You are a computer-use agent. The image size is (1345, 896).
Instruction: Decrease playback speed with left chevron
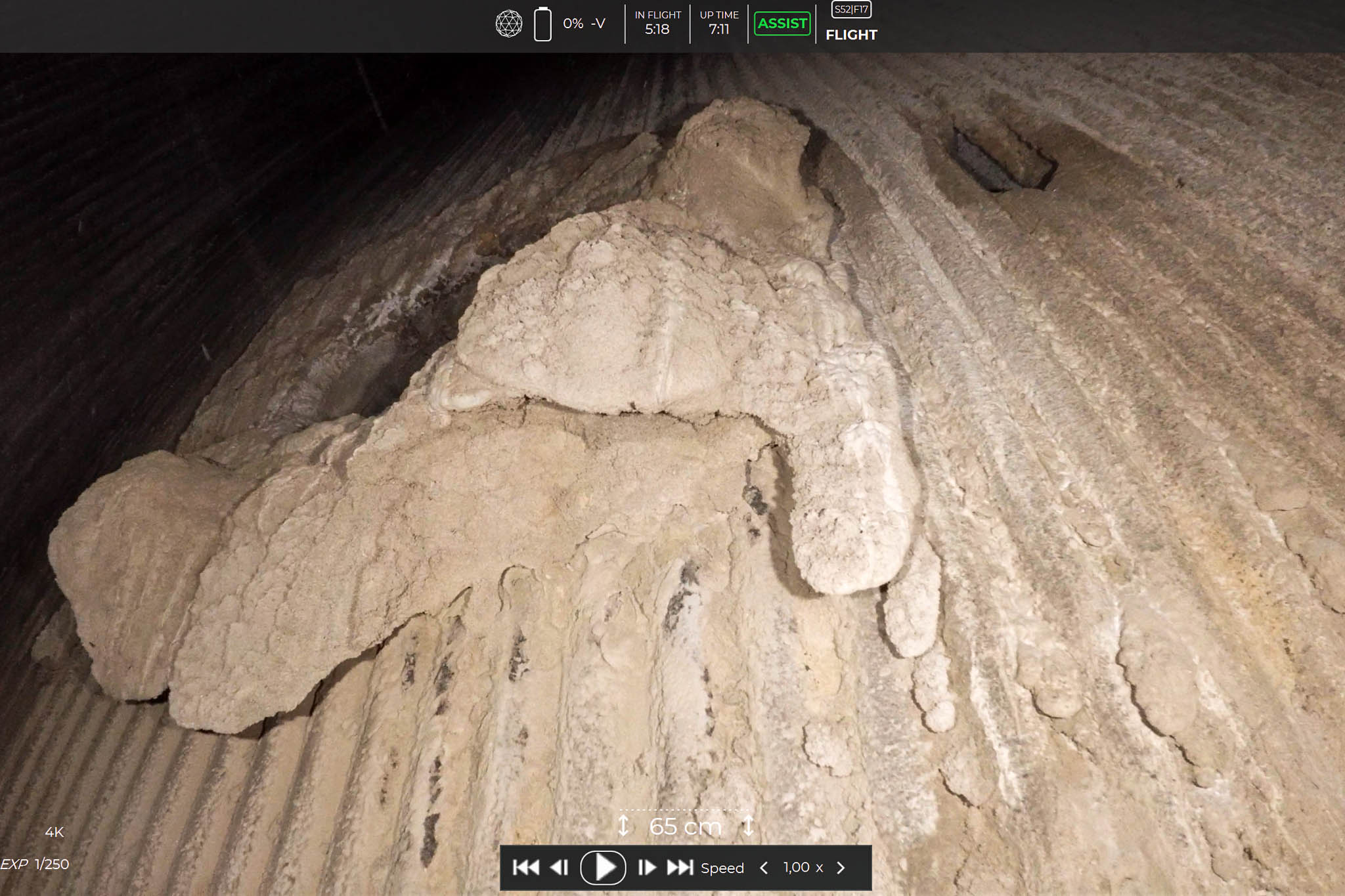(764, 868)
